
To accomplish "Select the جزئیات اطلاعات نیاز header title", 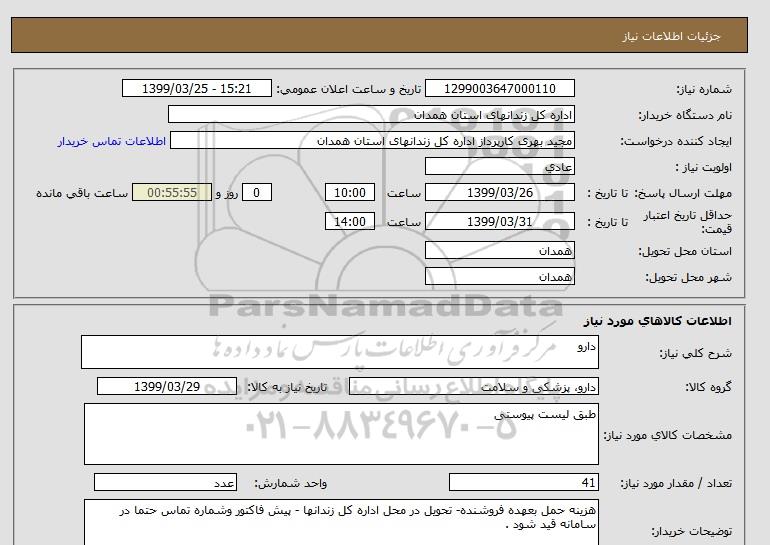I will (x=671, y=36).
